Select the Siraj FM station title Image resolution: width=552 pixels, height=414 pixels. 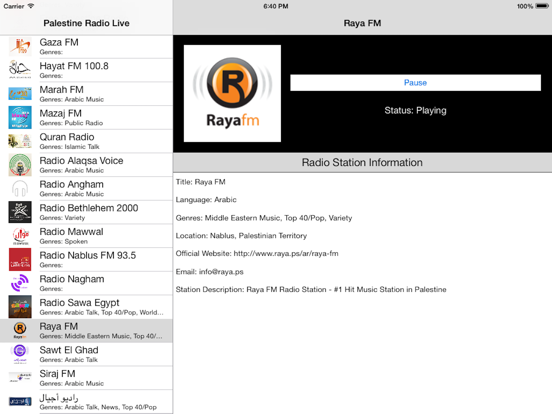point(57,374)
